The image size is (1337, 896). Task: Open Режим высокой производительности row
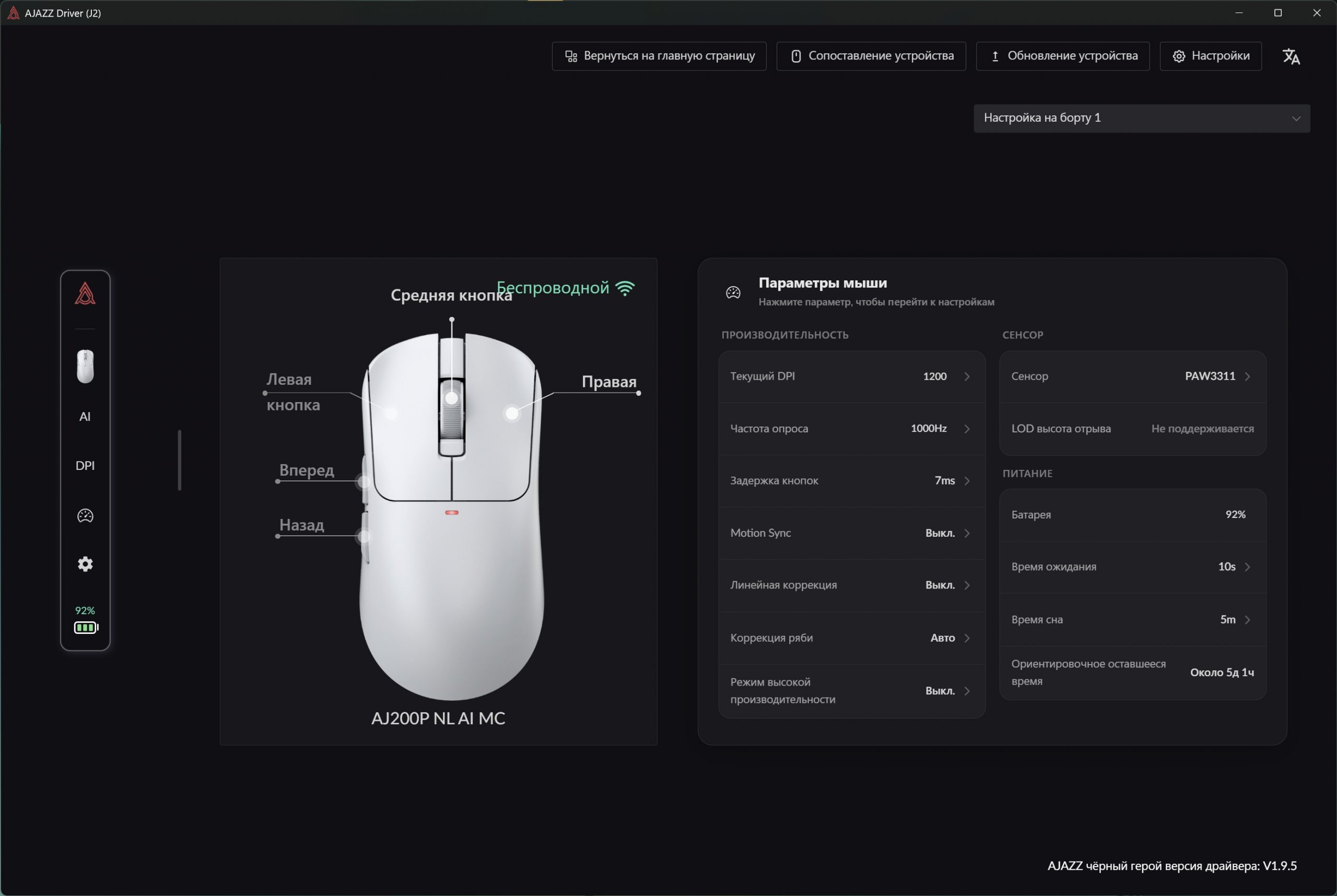point(852,691)
